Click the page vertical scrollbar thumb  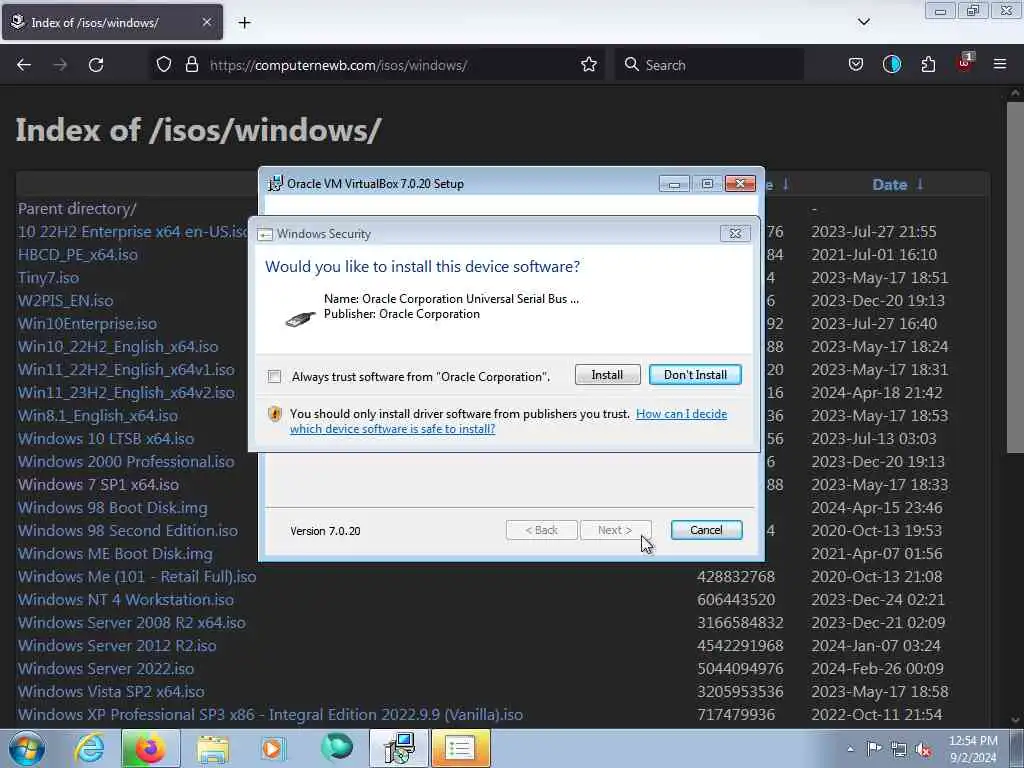click(1015, 278)
